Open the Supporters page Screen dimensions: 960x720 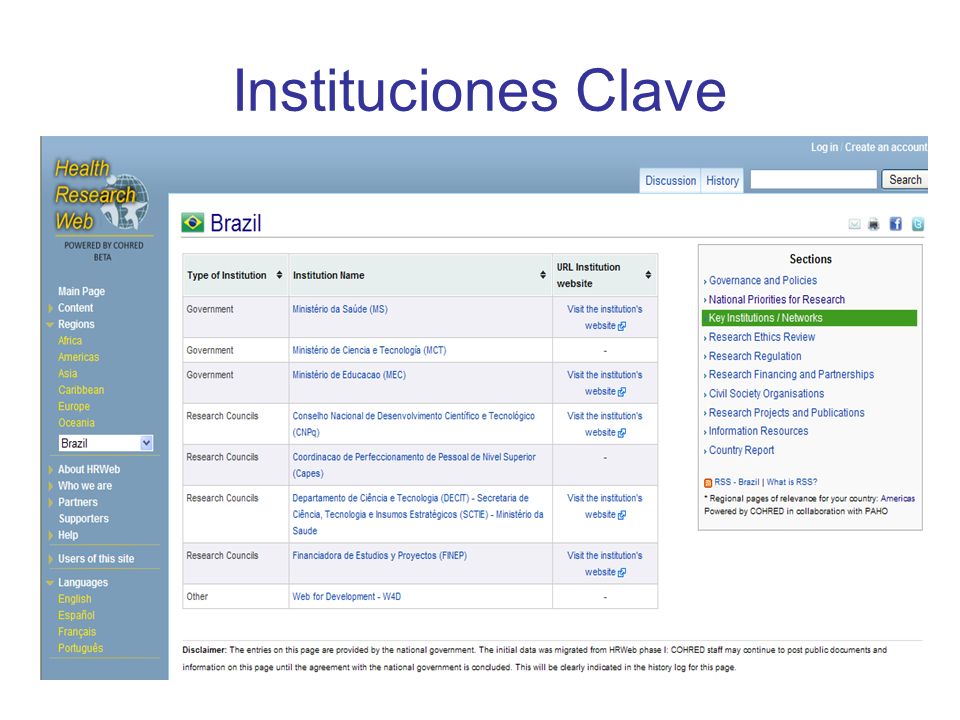[x=83, y=519]
